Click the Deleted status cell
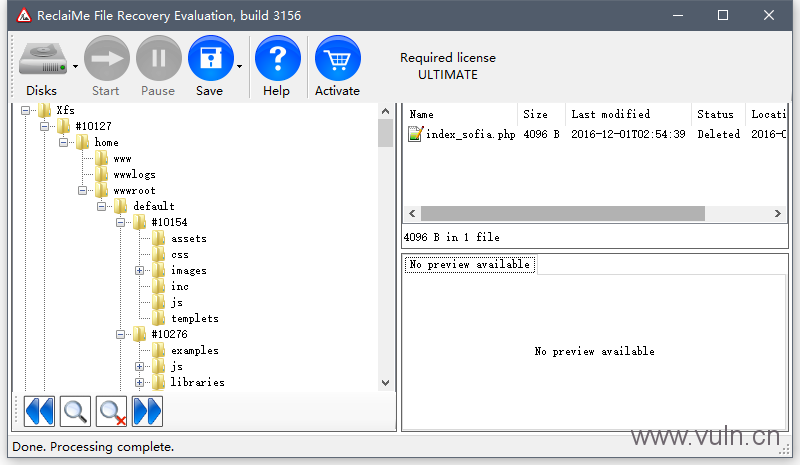800x465 pixels. (718, 134)
